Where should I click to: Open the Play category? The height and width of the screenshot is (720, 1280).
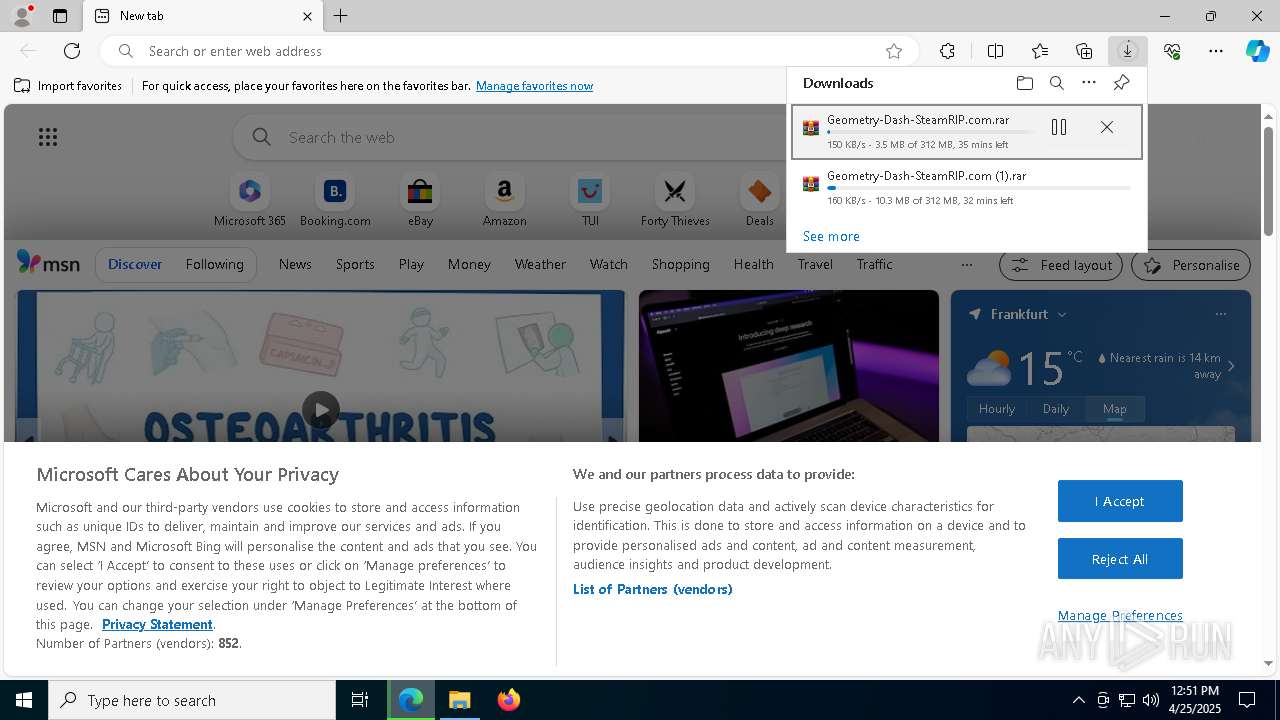[411, 264]
